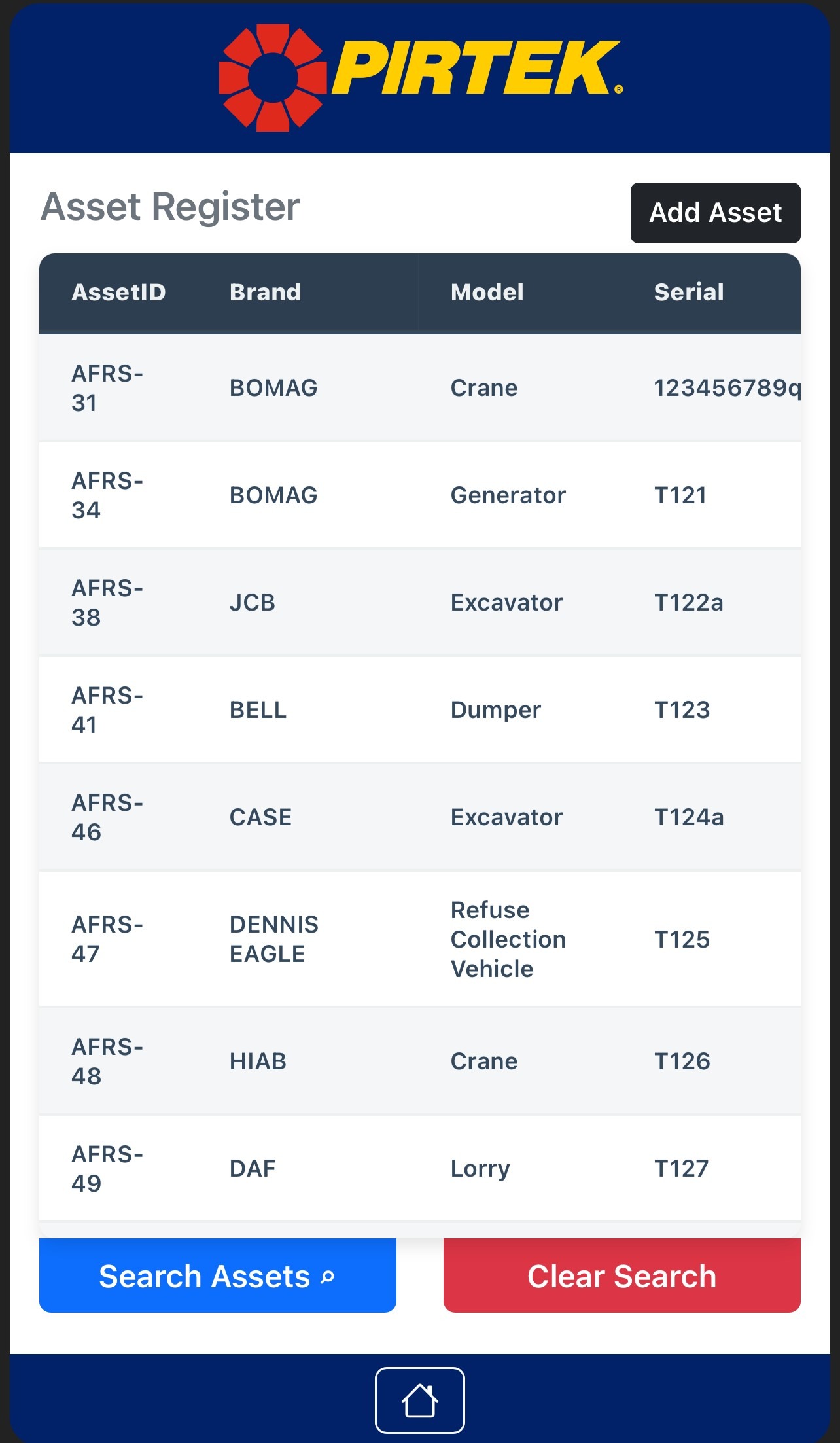This screenshot has width=840, height=1443.
Task: Click the Serial column header
Action: [x=689, y=292]
